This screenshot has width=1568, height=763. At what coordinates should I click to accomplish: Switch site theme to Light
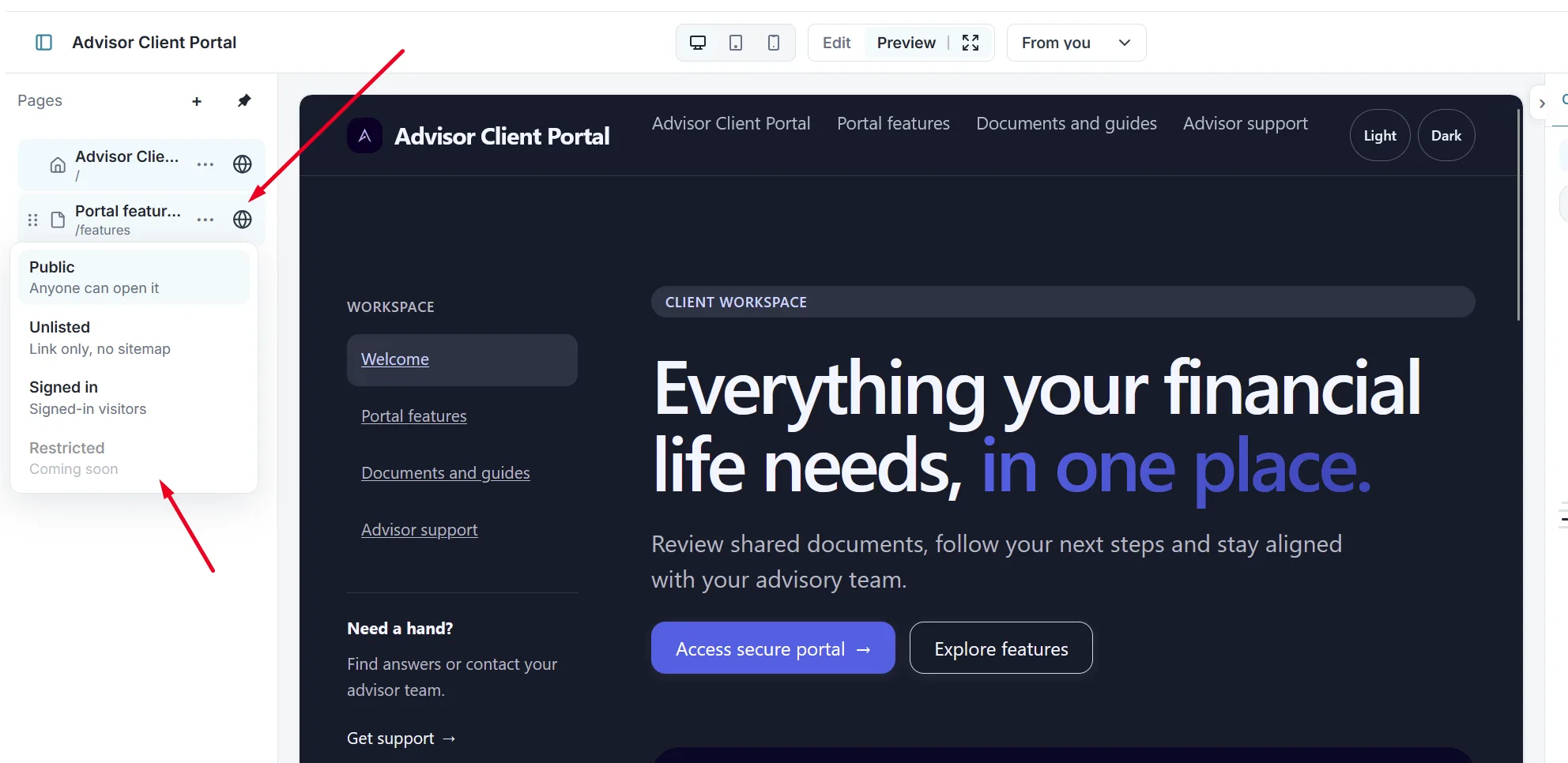coord(1380,135)
